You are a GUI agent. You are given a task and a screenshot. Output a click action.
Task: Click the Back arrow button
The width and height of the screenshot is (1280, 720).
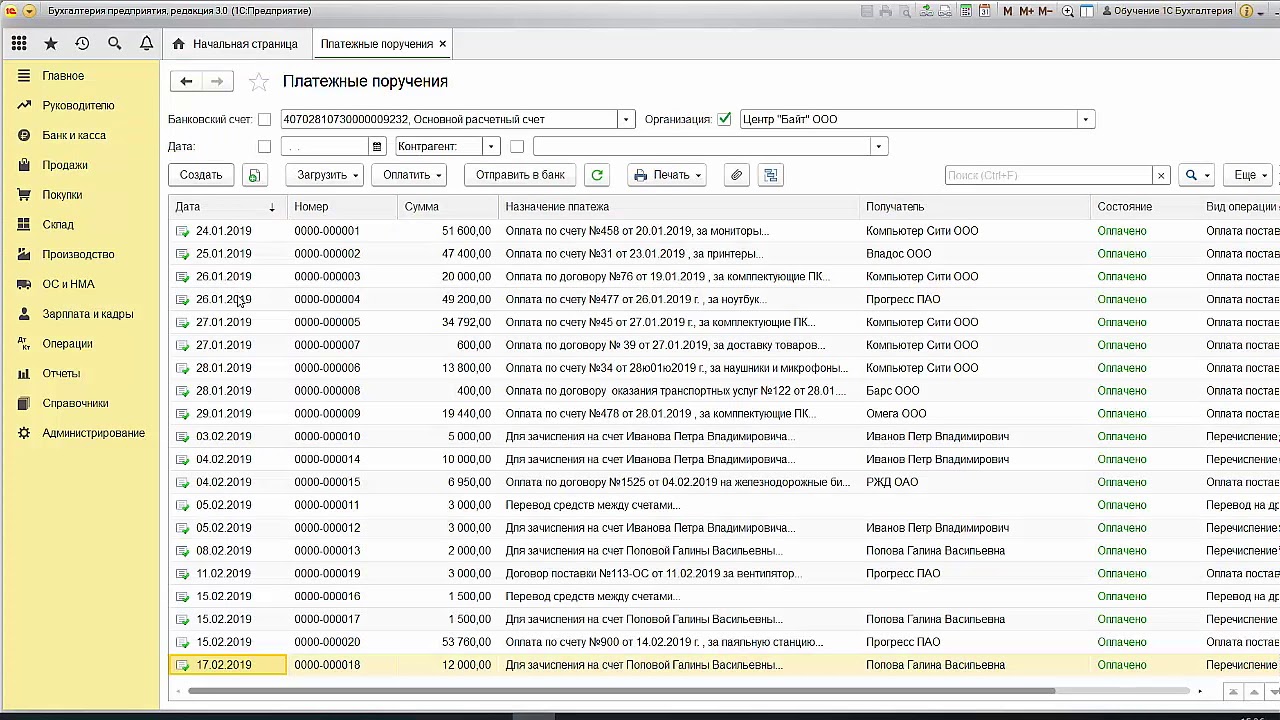coord(186,81)
